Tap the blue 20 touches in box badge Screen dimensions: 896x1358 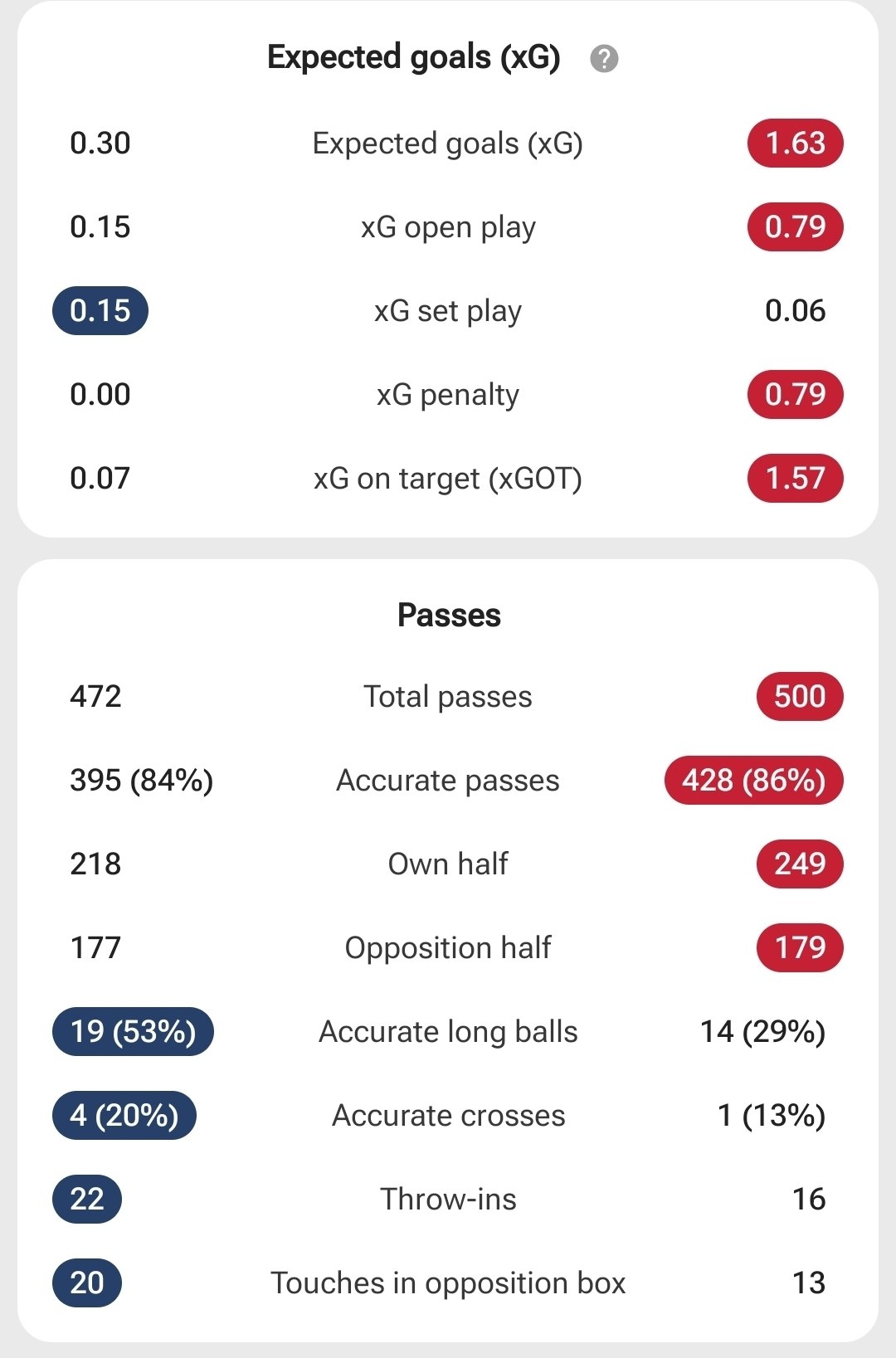point(87,1283)
